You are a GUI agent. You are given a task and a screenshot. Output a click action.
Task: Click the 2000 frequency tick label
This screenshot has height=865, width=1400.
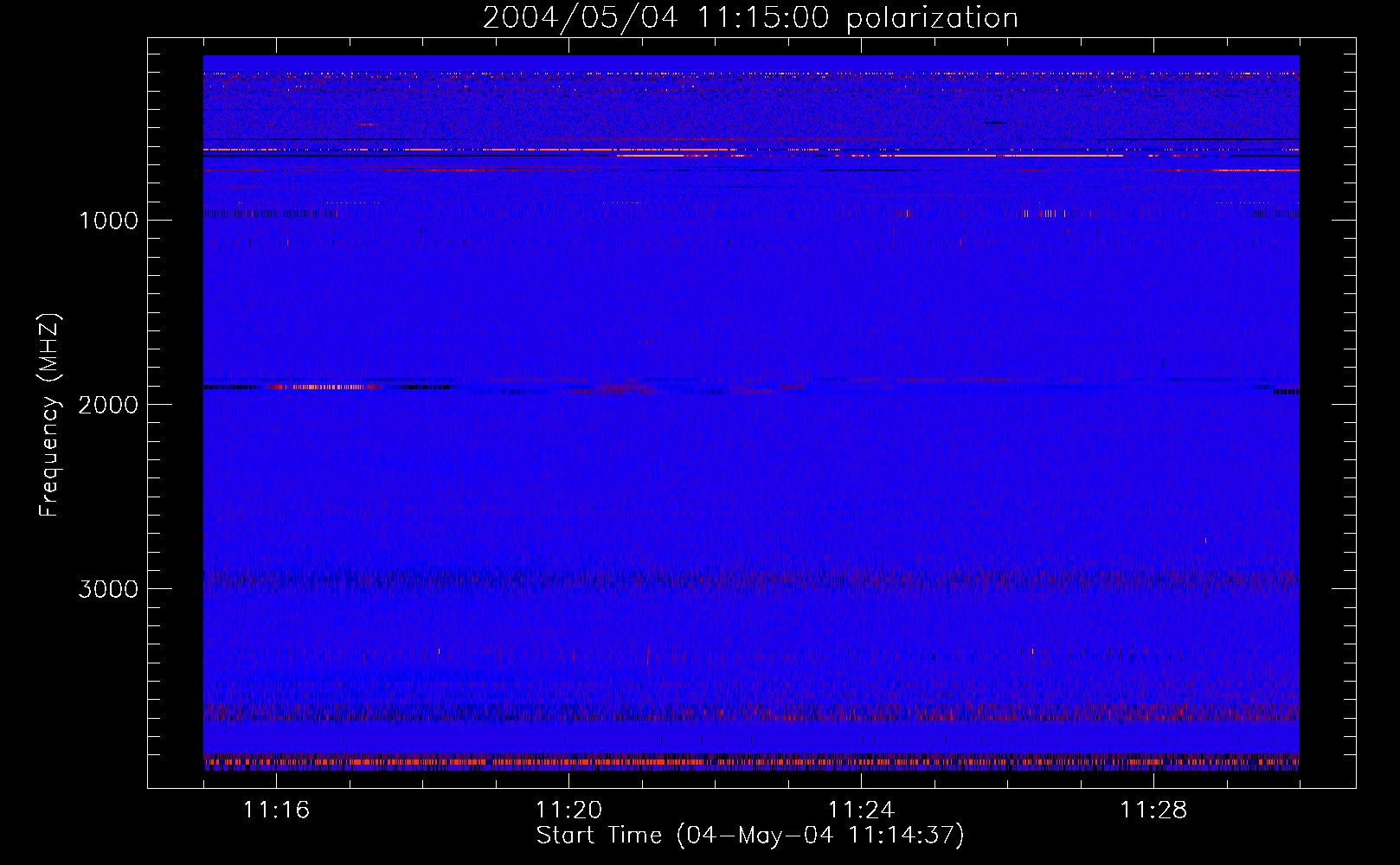[108, 405]
